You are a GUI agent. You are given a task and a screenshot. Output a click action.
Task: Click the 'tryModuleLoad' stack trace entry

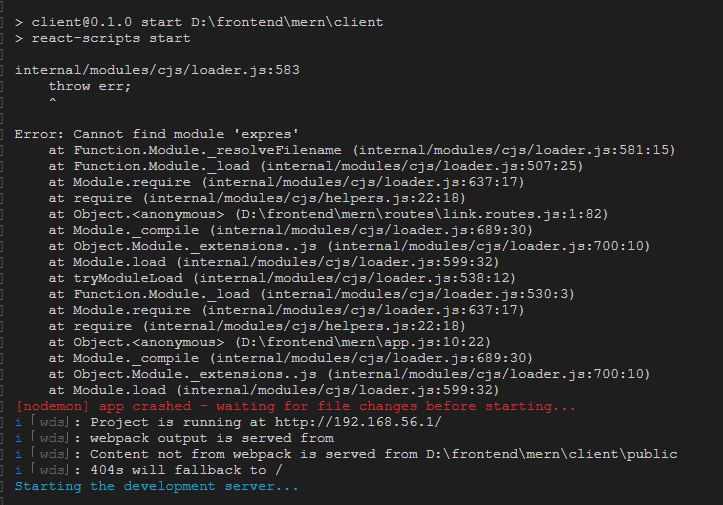pyautogui.click(x=128, y=278)
